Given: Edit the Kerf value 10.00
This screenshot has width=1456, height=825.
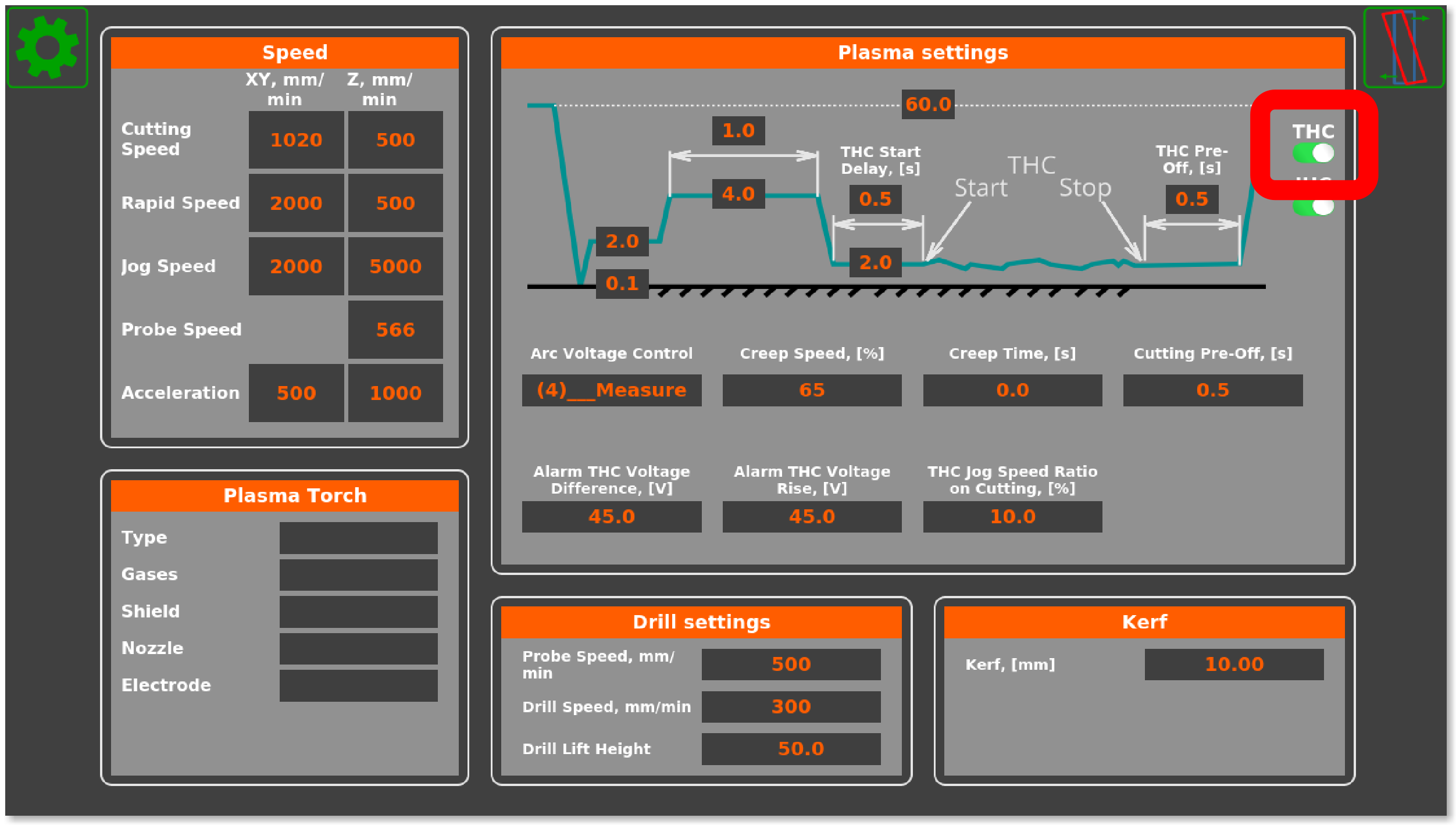Looking at the screenshot, I should click(1234, 665).
